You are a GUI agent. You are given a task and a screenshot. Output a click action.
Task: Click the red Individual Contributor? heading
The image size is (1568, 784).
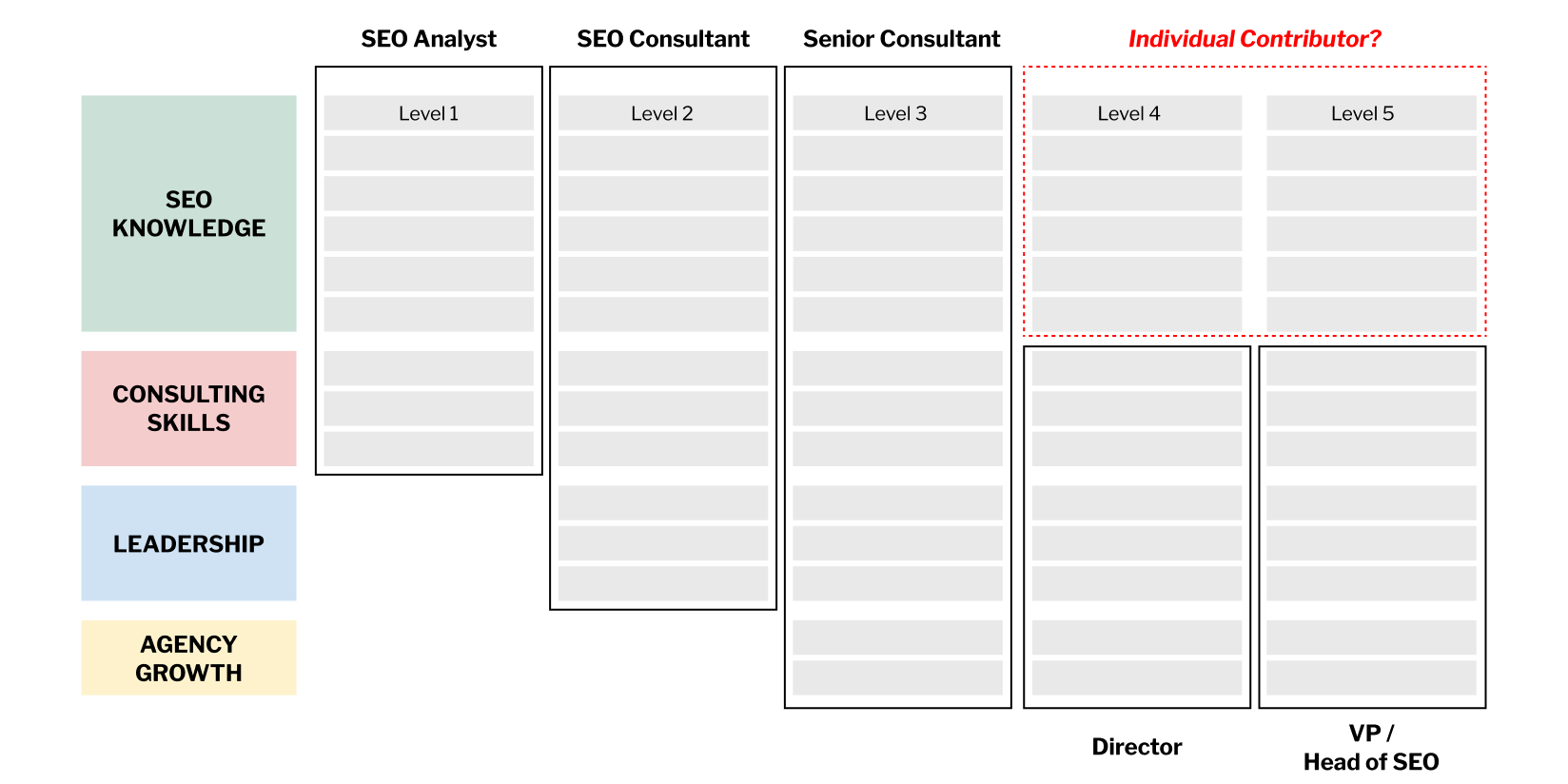point(1254,39)
